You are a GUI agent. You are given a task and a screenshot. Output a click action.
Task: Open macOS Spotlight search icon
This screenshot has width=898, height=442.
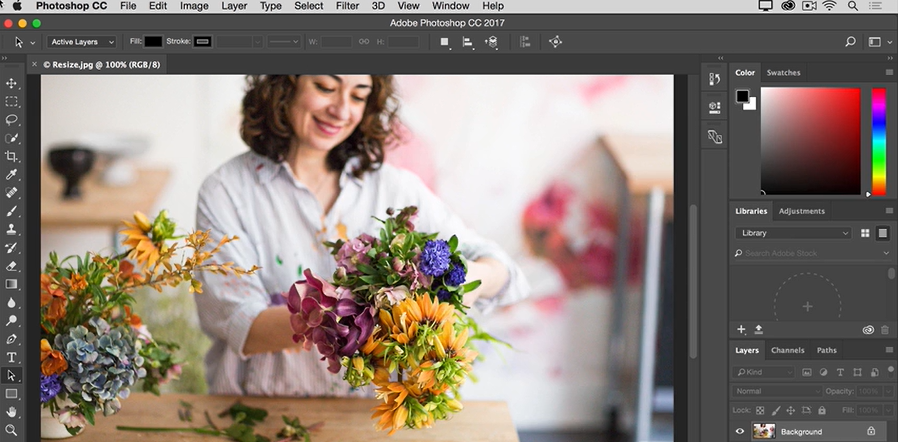point(853,6)
